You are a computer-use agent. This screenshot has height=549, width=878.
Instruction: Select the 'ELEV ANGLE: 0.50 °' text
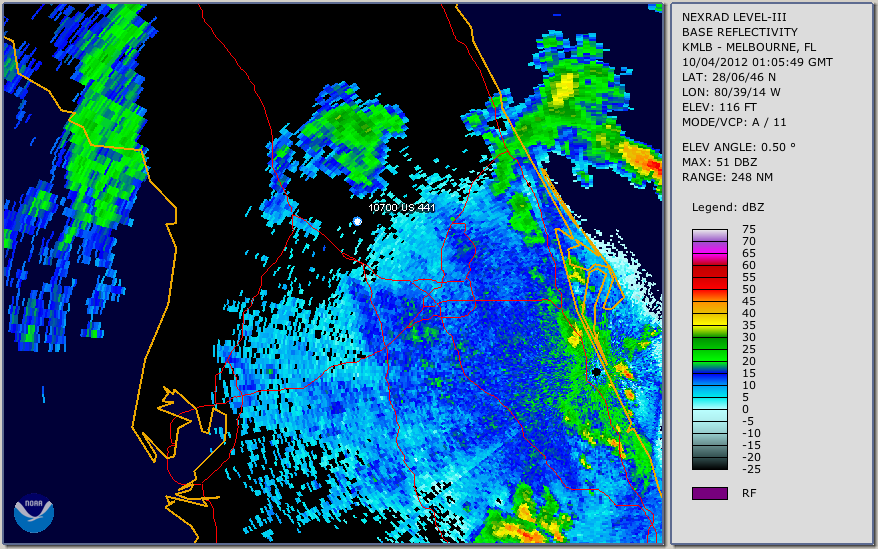click(x=739, y=147)
